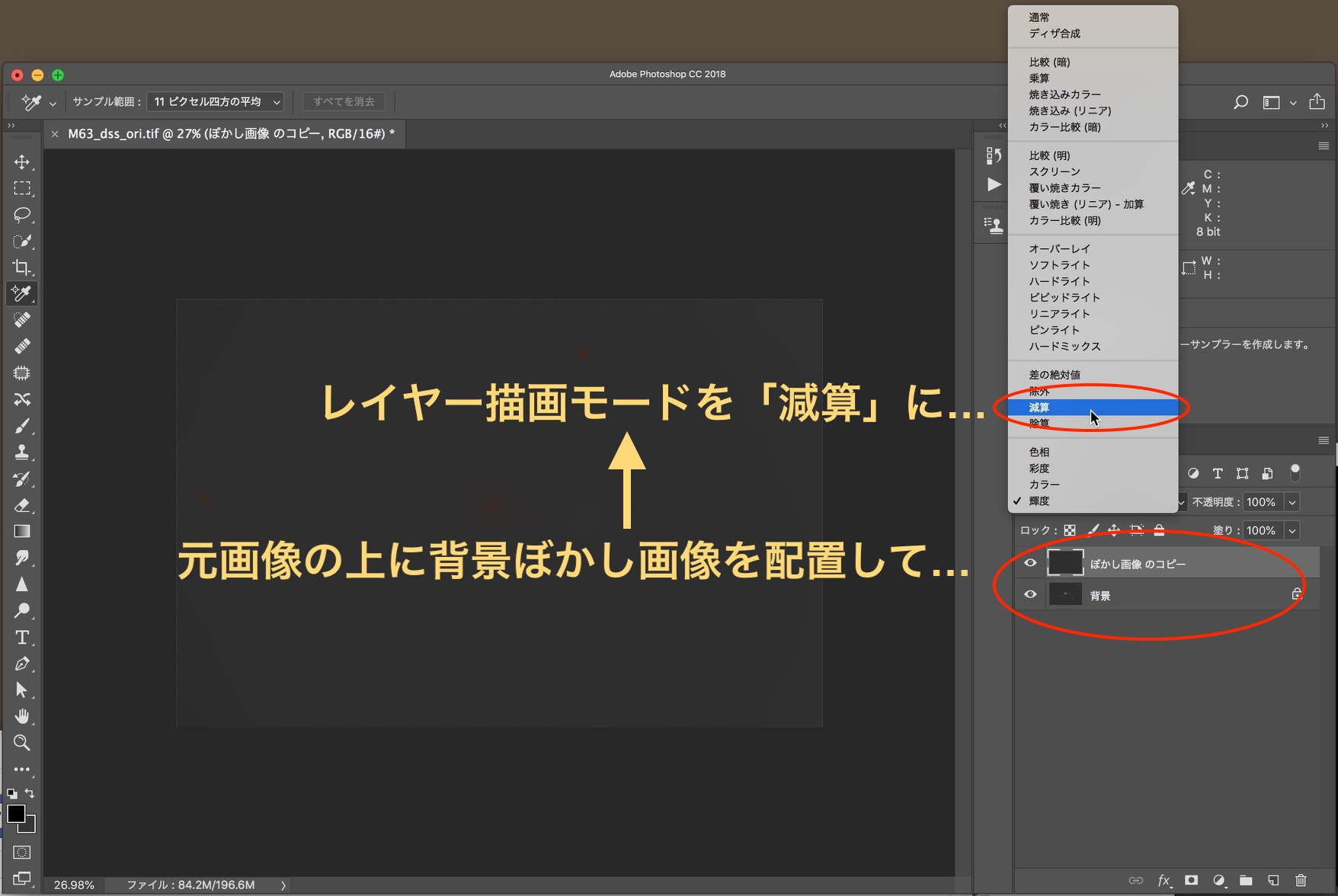Select the Spot Healing Brush tool
The width and height of the screenshot is (1338, 896).
point(22,320)
